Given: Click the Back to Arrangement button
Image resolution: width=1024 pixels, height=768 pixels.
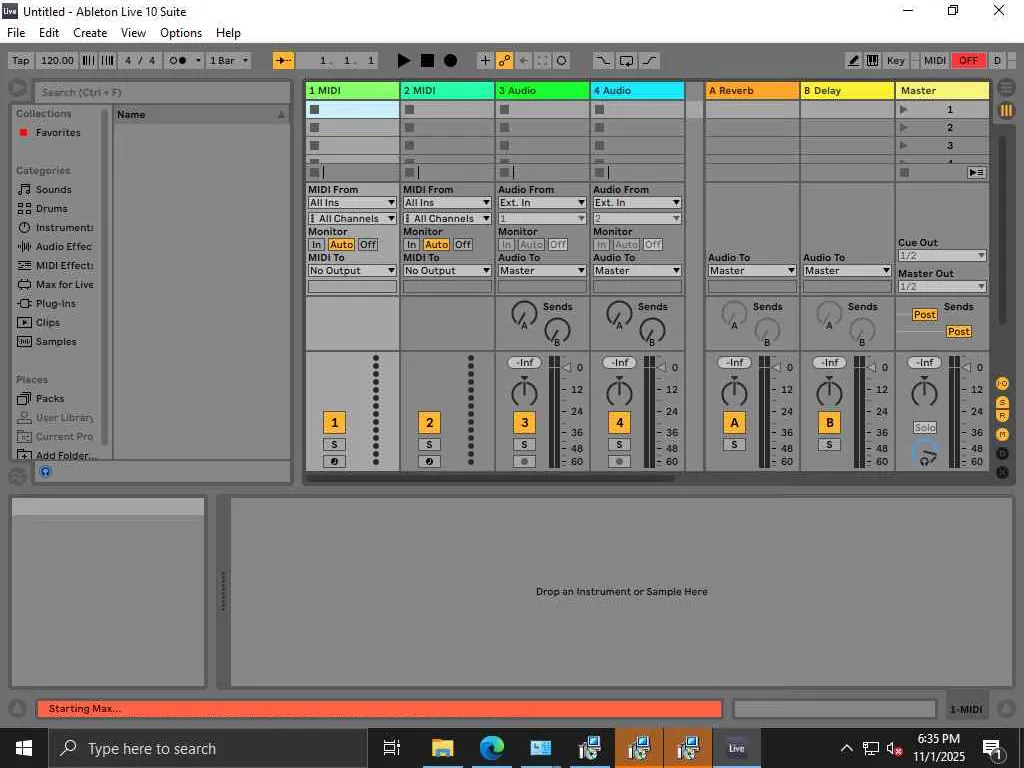Looking at the screenshot, I should pyautogui.click(x=976, y=172).
